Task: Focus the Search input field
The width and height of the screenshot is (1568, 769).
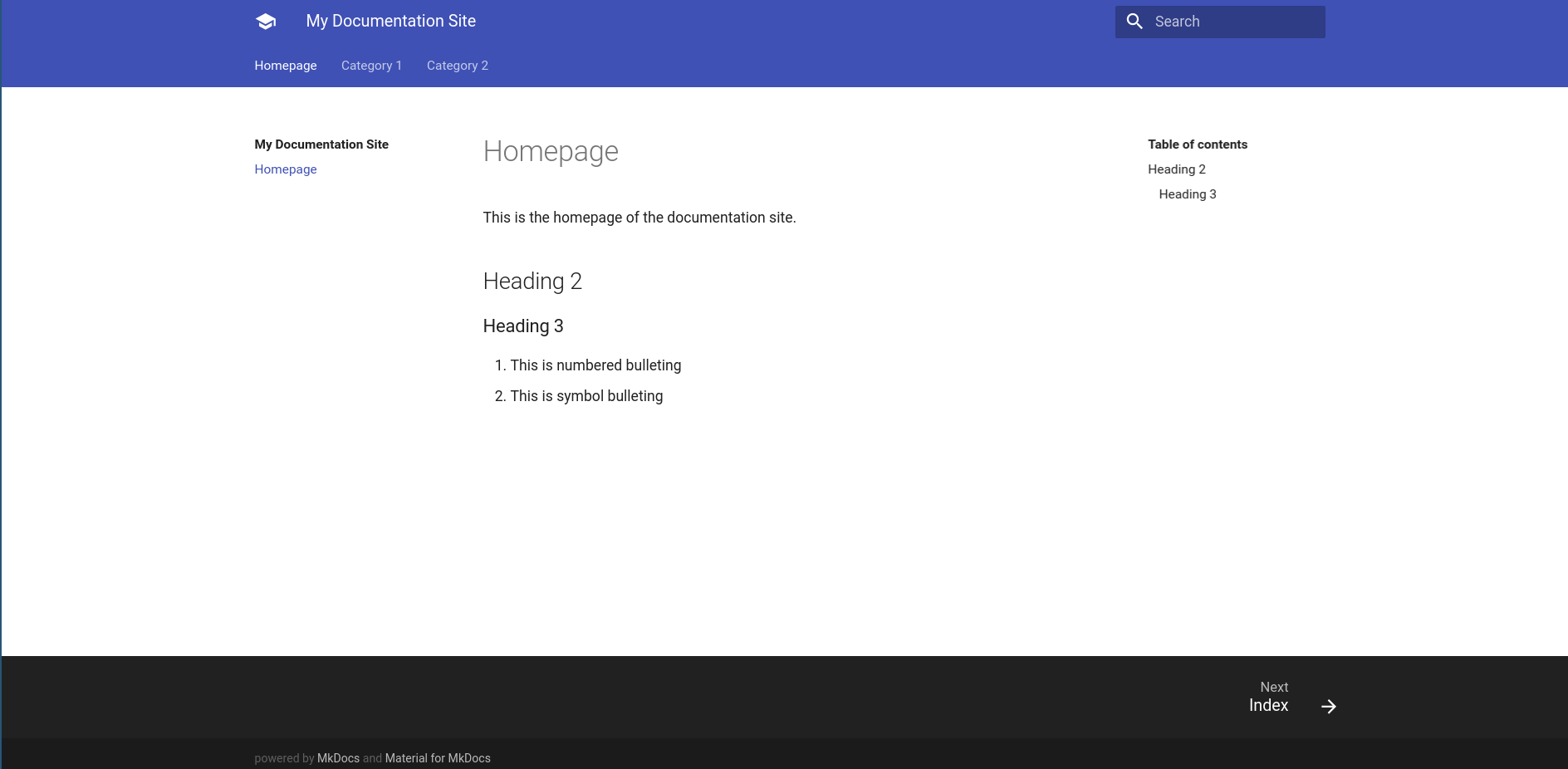Action: 1220,22
